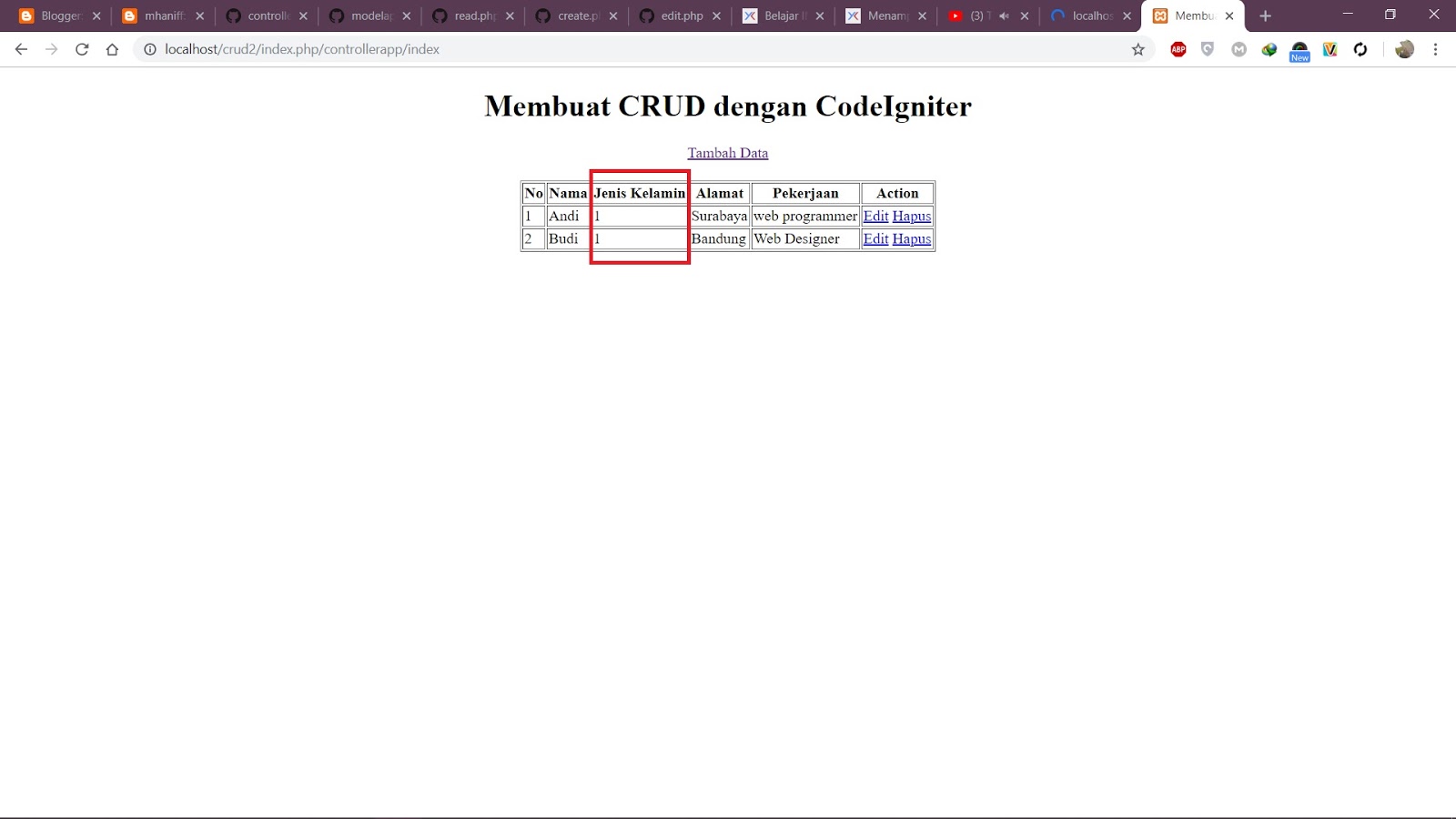Screen dimensions: 1456x819
Task: Click the Home button
Action: coord(112,49)
